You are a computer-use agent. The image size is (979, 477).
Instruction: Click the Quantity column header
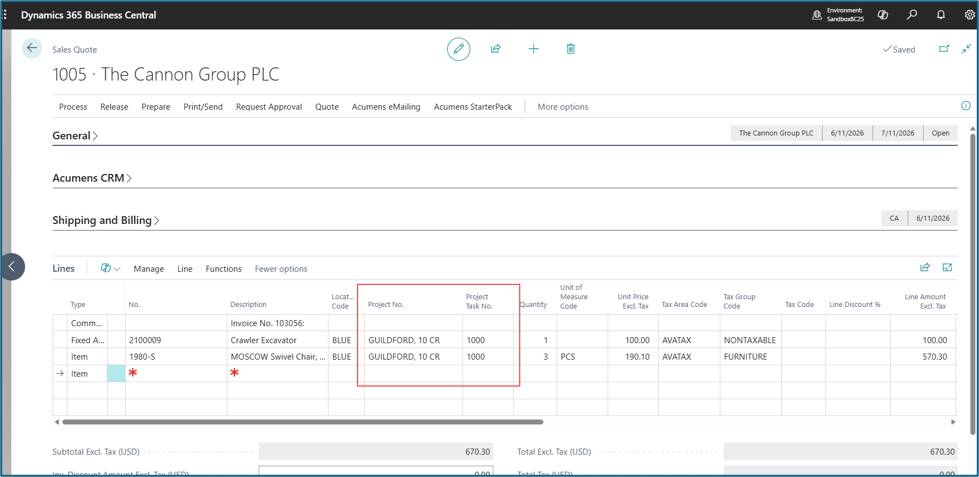[x=533, y=305]
